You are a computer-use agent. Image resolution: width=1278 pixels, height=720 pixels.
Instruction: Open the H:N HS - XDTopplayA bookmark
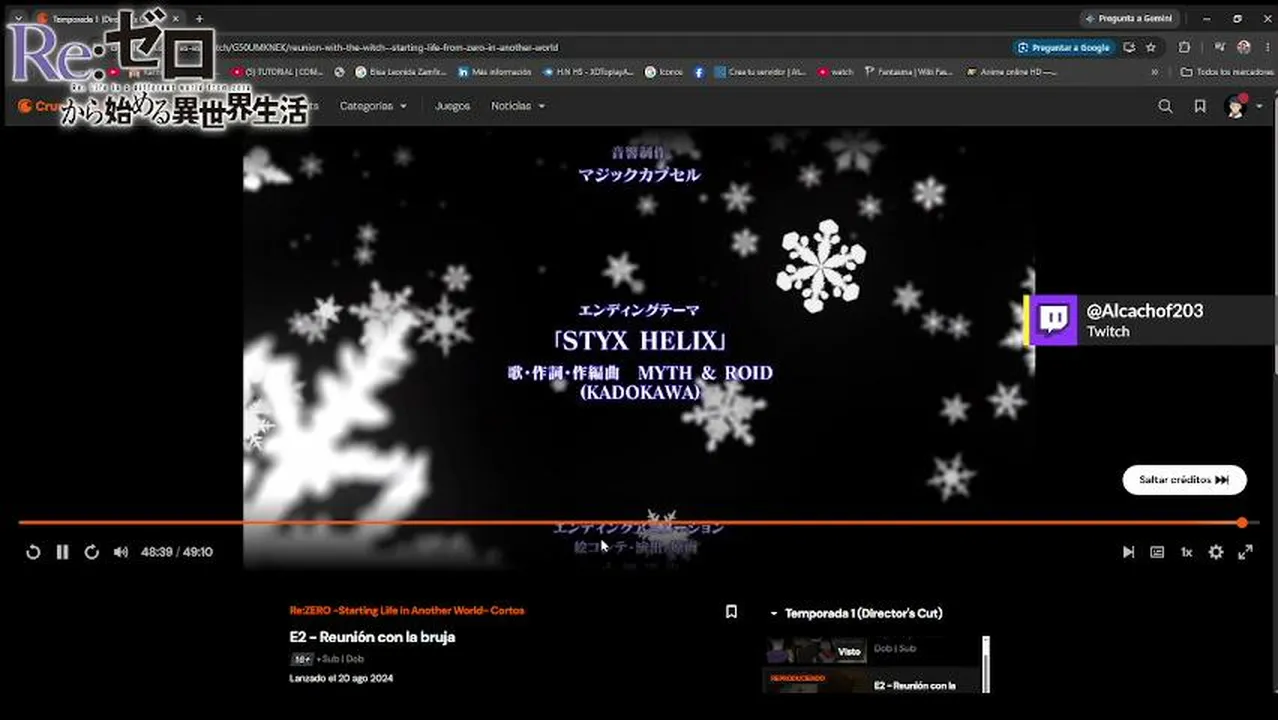click(590, 72)
